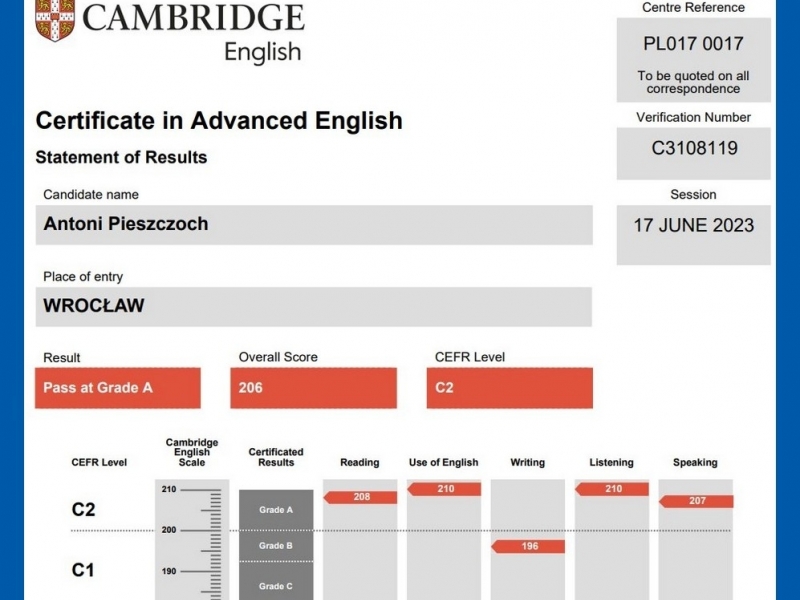Click the "Listening" column header
This screenshot has width=800, height=600.
coord(611,463)
